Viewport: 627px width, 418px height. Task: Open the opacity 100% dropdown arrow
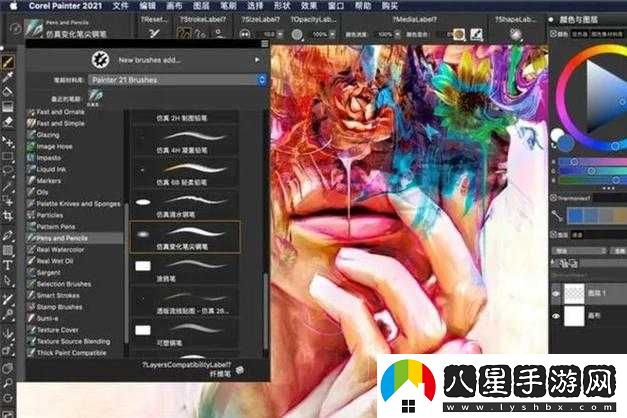(332, 34)
